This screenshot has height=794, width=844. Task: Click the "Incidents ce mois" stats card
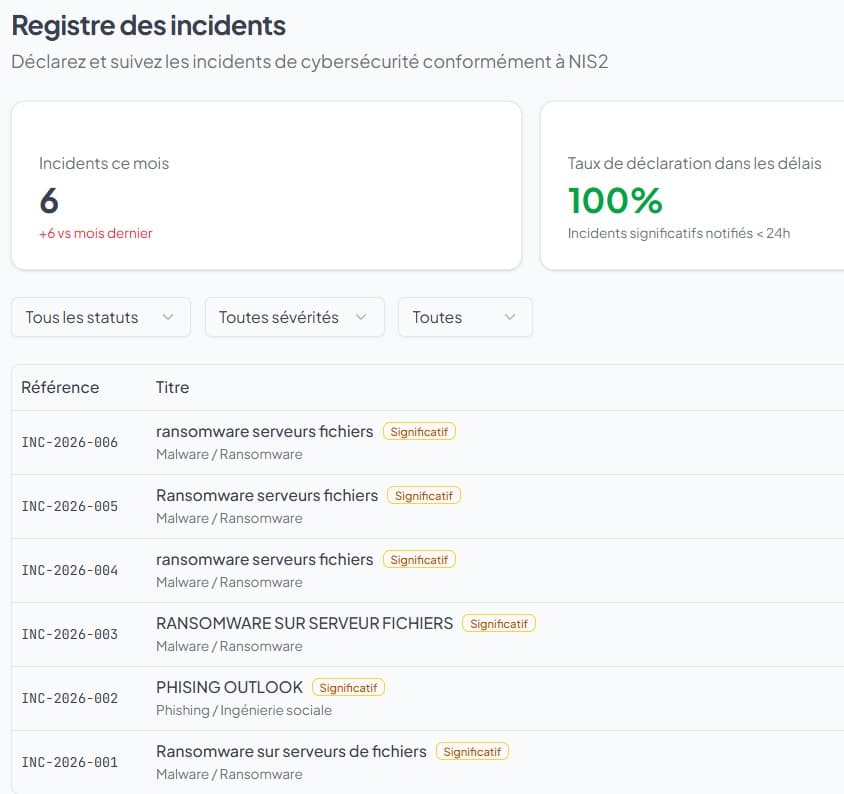click(265, 185)
